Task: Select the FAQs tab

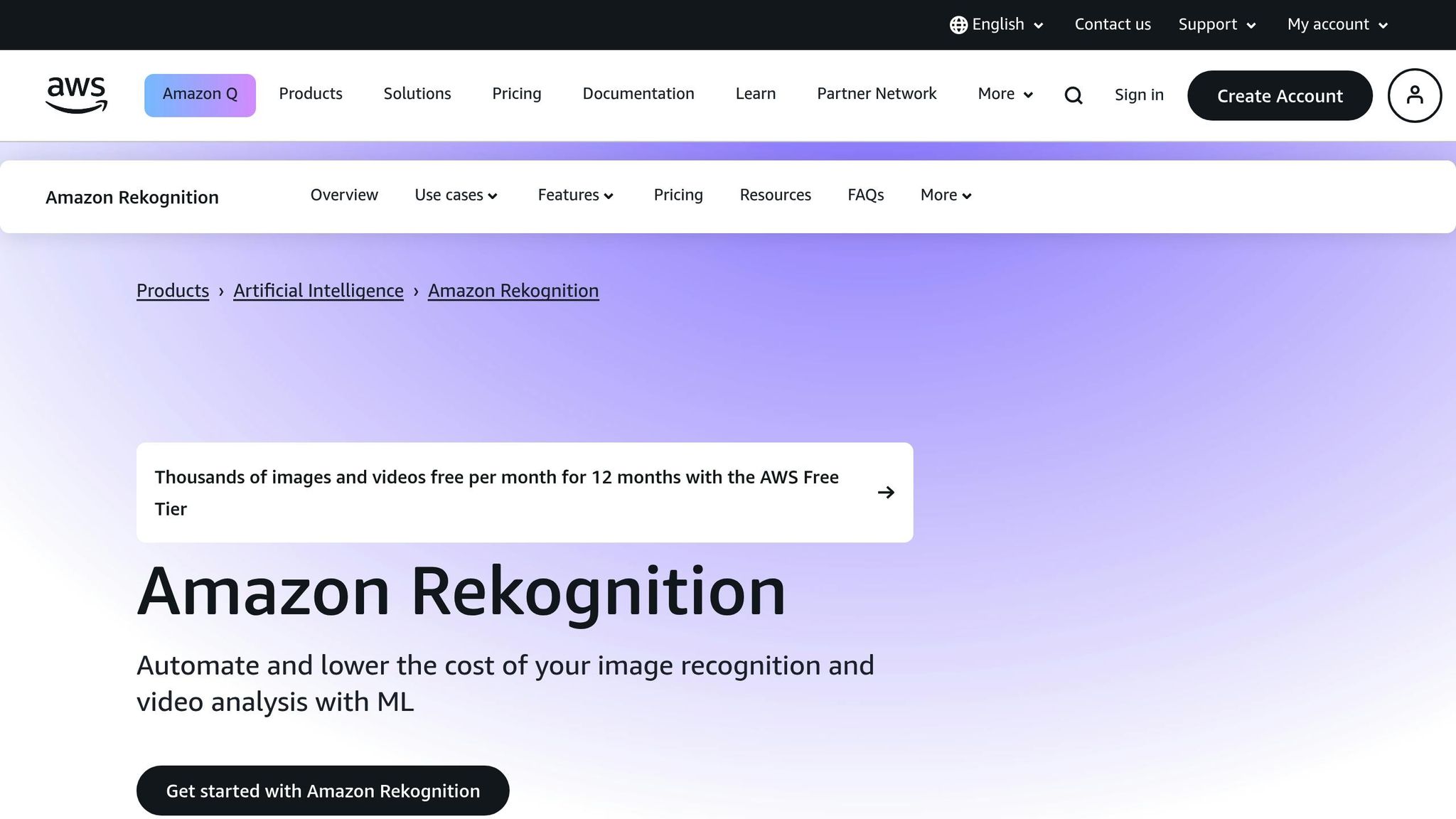Action: tap(866, 195)
